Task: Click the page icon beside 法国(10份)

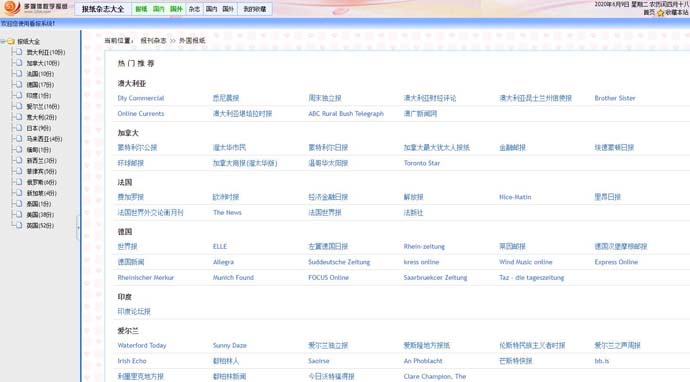Action: pyautogui.click(x=19, y=73)
